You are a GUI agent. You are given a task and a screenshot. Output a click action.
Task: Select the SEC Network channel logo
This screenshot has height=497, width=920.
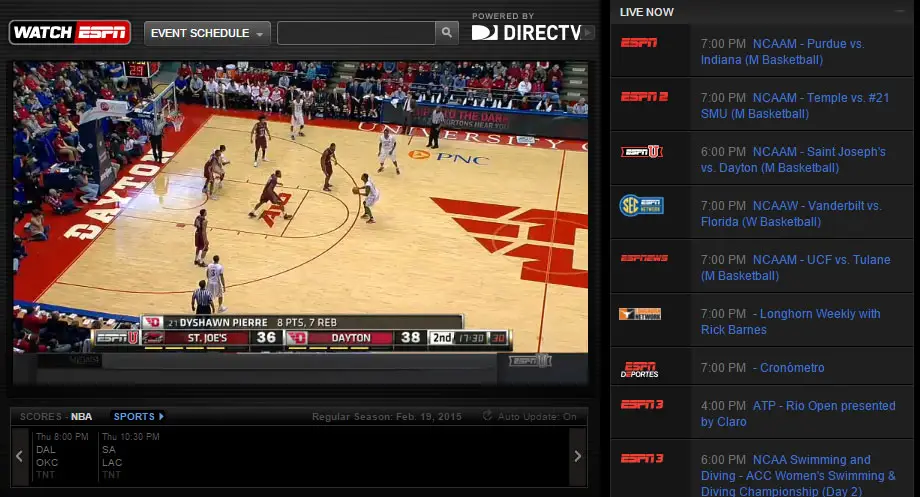641,205
